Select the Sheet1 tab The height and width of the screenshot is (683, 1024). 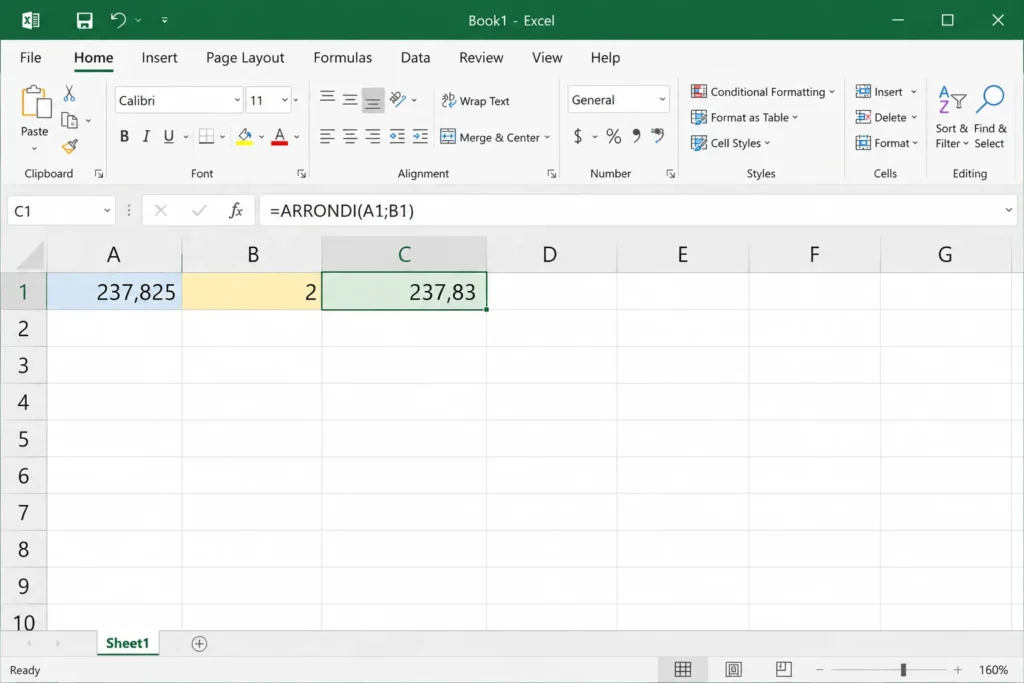coord(127,643)
